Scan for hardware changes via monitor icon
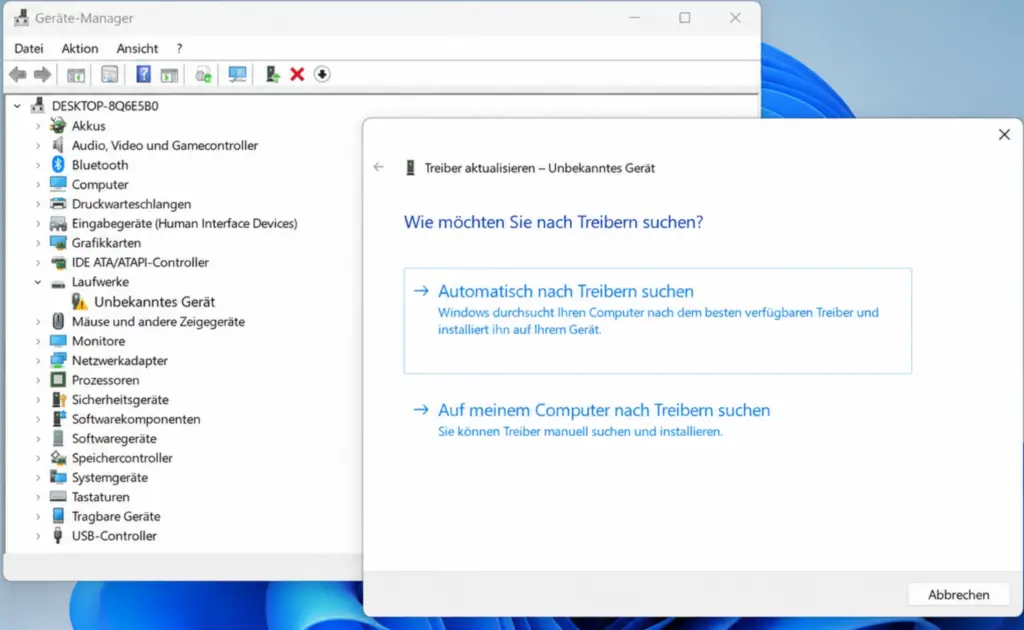Screen dimensions: 1024x630 [237, 74]
